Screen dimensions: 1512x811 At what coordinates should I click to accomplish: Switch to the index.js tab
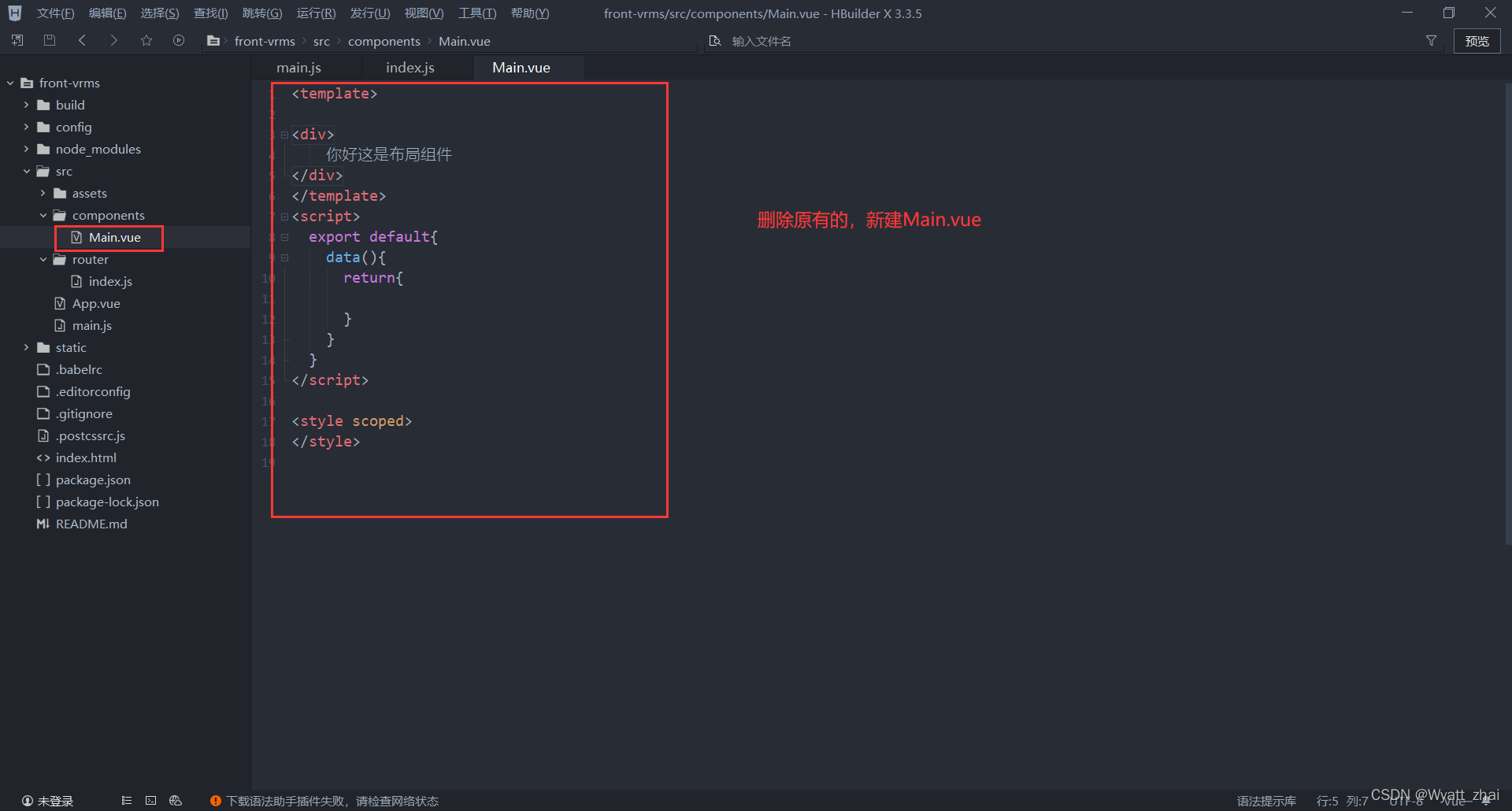[x=410, y=68]
